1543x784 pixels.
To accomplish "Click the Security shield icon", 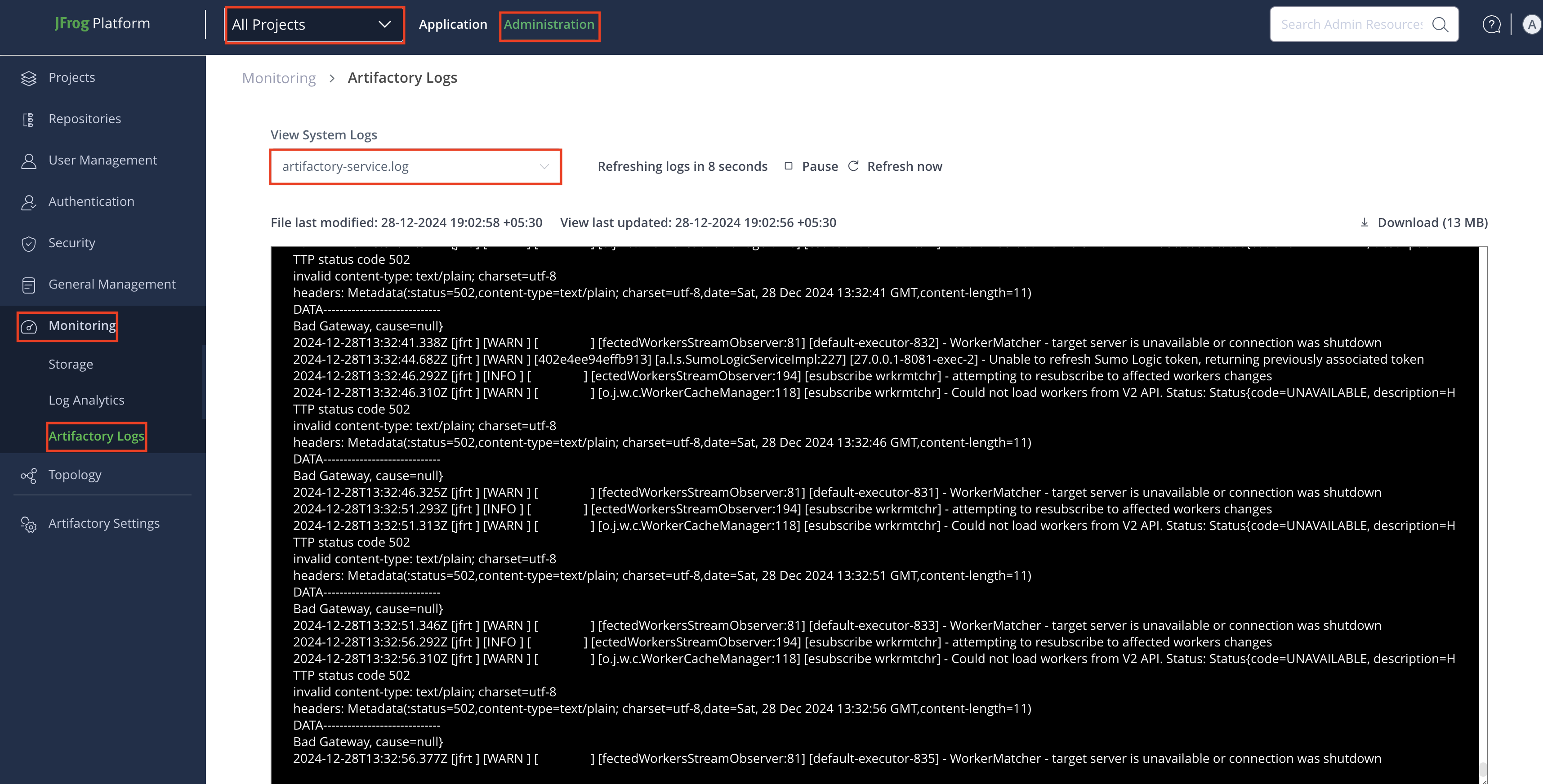I will tap(28, 244).
